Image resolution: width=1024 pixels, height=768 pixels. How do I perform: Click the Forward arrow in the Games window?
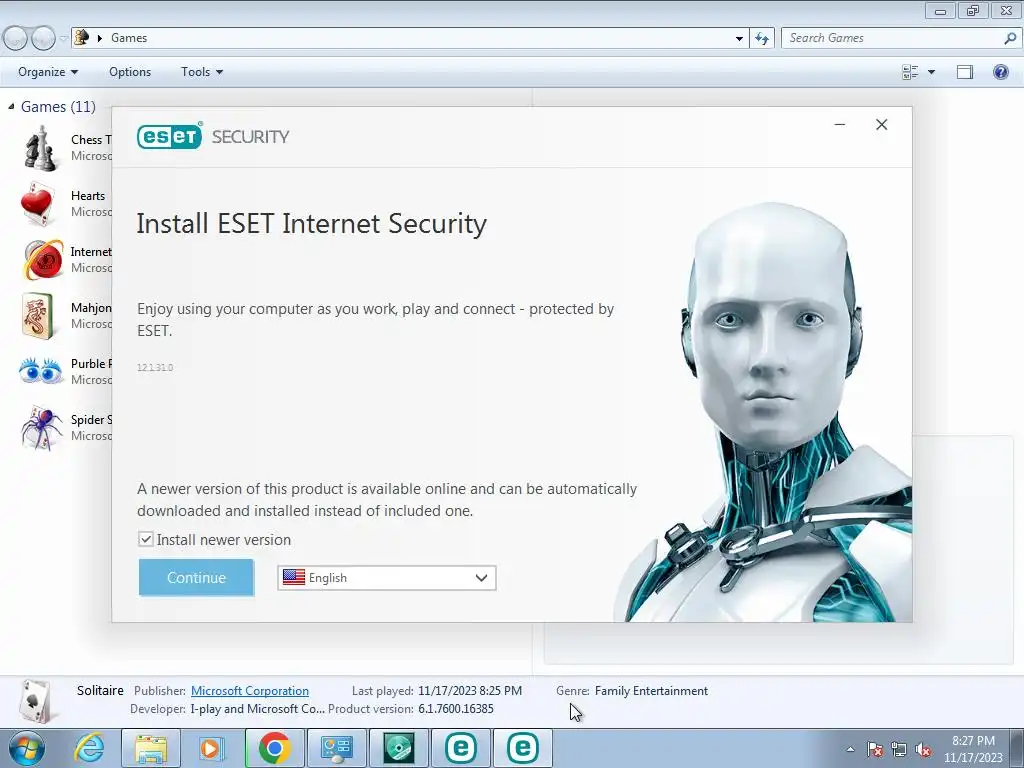tap(43, 39)
